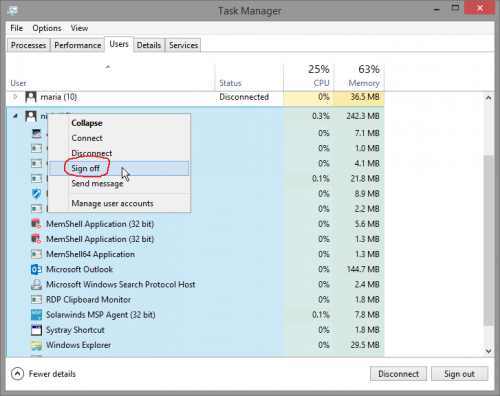This screenshot has width=500, height=396.
Task: Choose Sign off in the context menu
Action: pyautogui.click(x=119, y=168)
